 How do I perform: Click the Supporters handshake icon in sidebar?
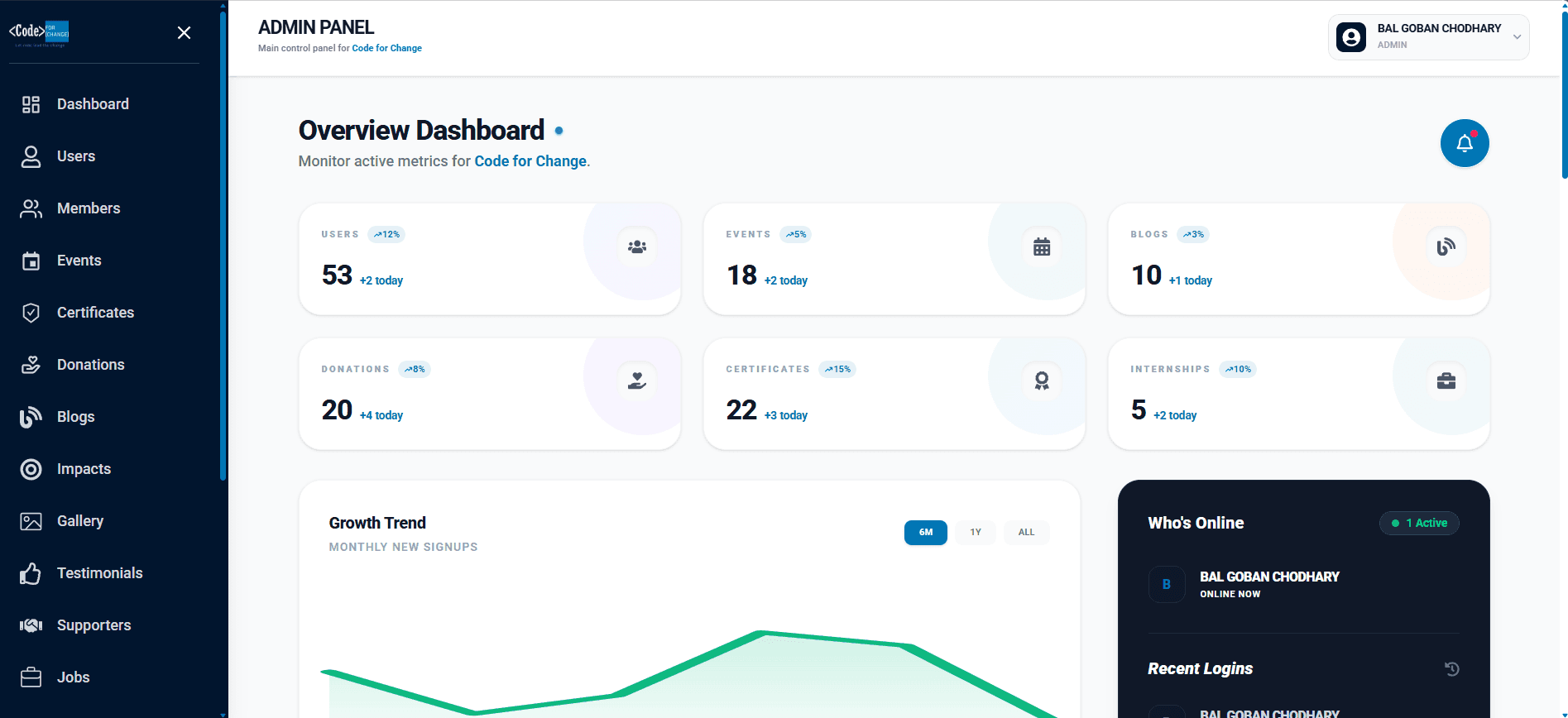[x=31, y=625]
